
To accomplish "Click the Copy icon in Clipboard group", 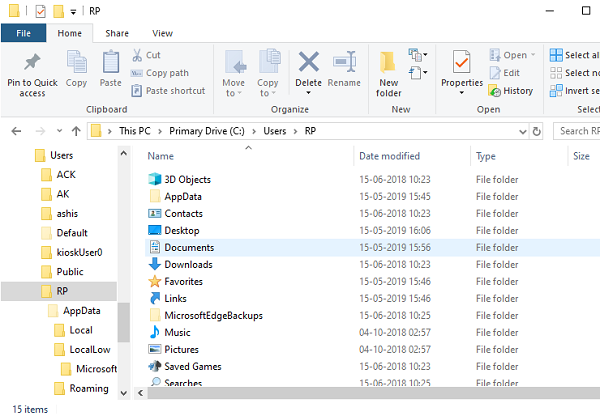I will click(77, 62).
